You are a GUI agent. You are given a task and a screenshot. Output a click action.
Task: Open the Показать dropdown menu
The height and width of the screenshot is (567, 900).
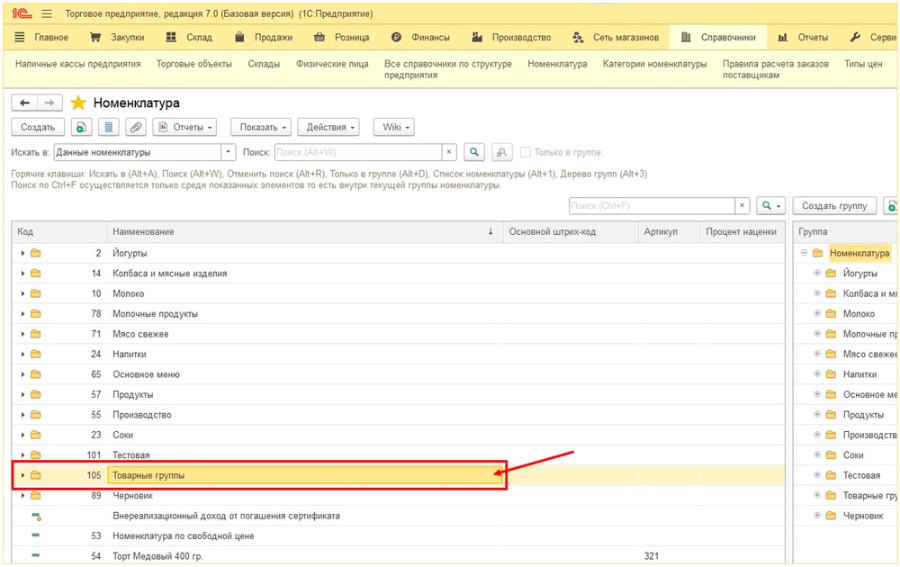[x=261, y=127]
